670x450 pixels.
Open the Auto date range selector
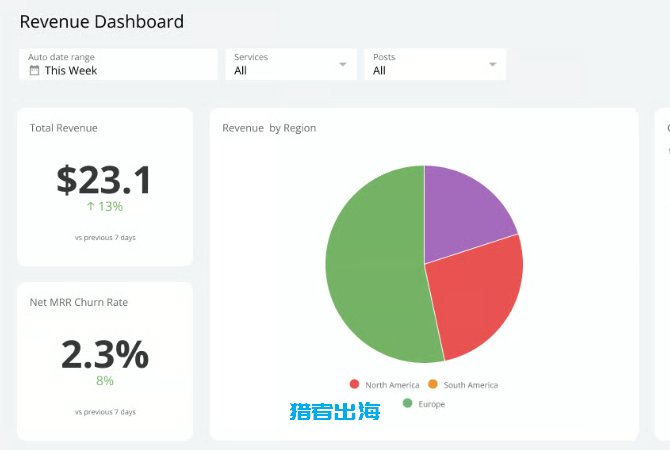pyautogui.click(x=118, y=64)
